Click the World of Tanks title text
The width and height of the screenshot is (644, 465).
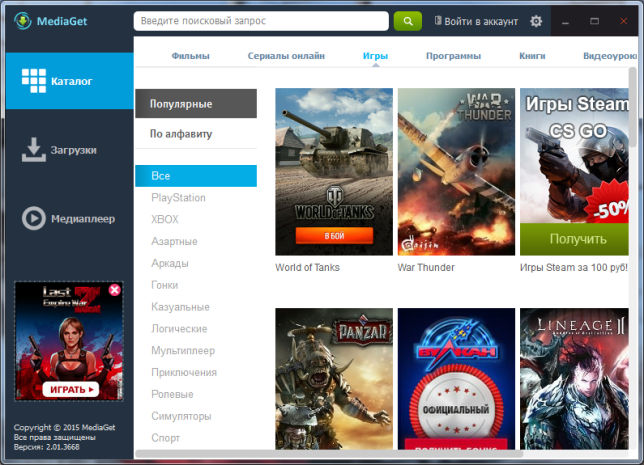click(x=307, y=267)
